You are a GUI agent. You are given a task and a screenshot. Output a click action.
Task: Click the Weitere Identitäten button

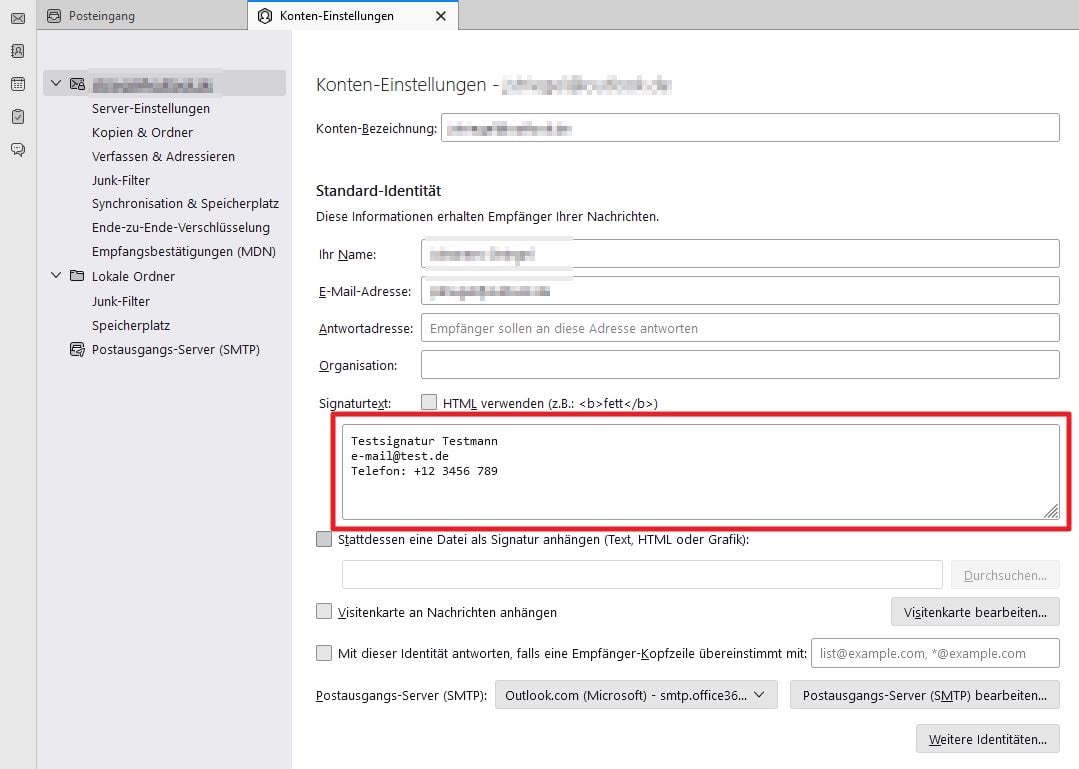point(987,738)
